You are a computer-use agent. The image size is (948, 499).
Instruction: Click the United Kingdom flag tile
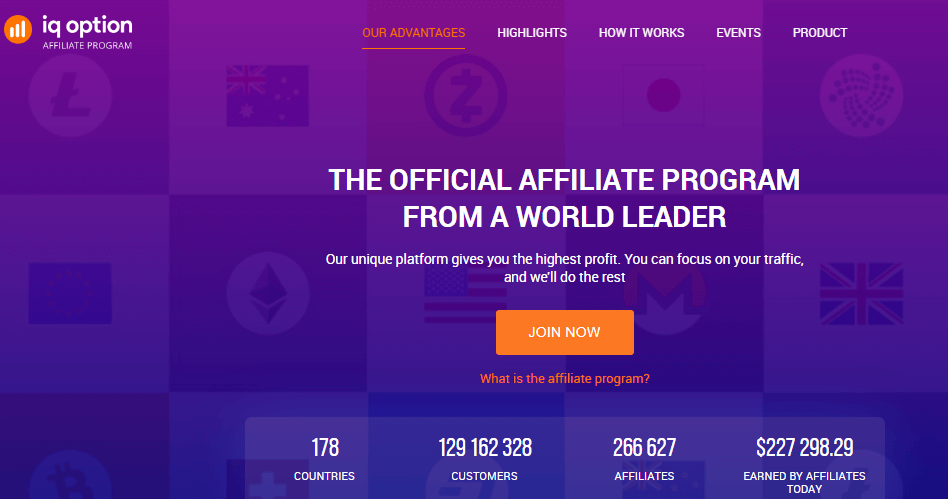(862, 293)
